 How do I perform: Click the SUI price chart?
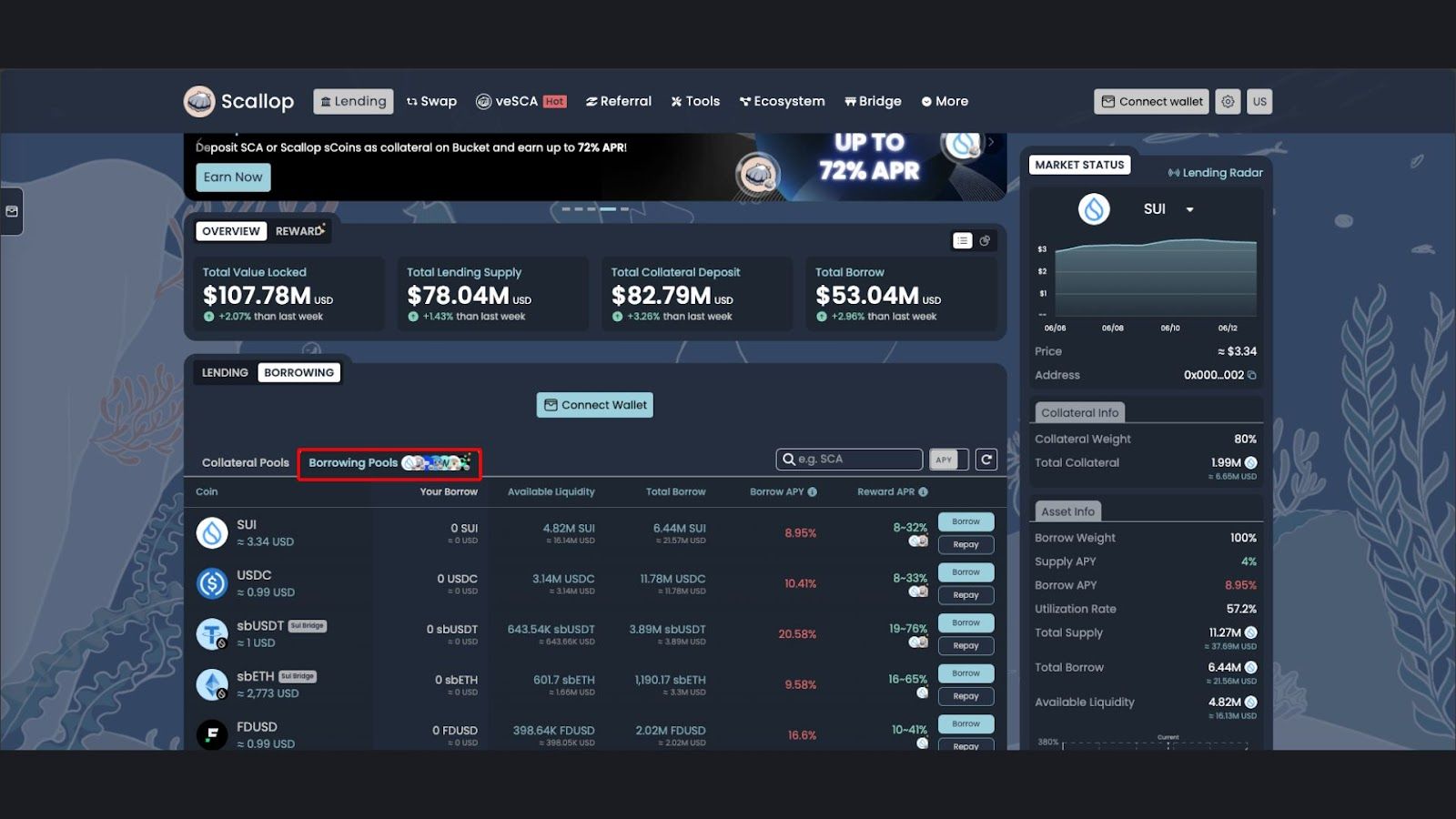[1156, 278]
